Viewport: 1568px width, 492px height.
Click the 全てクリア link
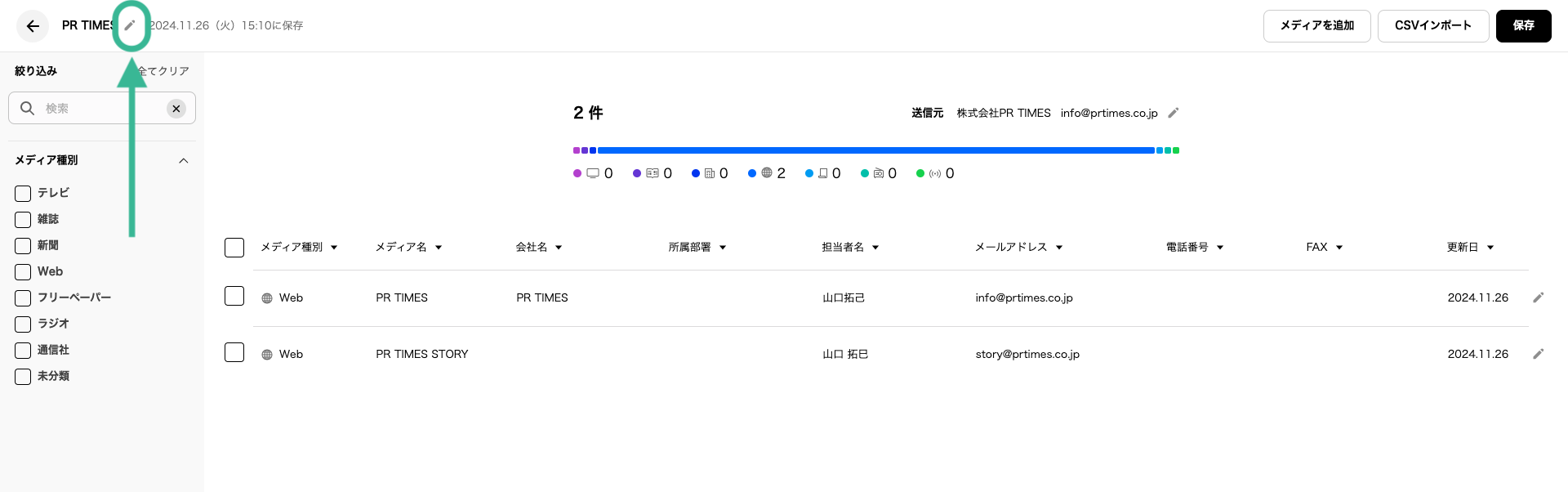pyautogui.click(x=164, y=71)
